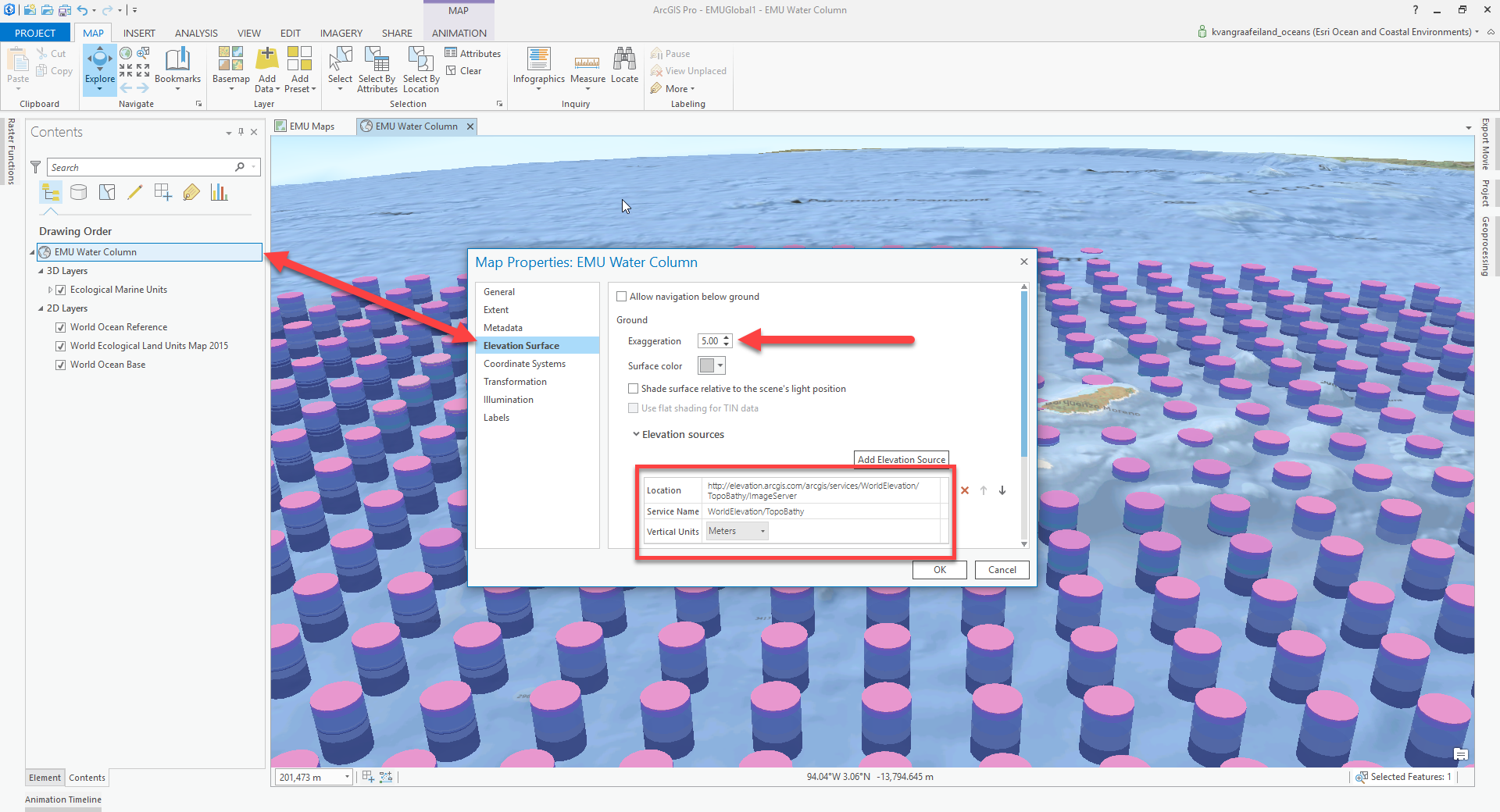This screenshot has width=1500, height=812.
Task: Open the Surface color dropdown arrow
Action: coord(720,365)
